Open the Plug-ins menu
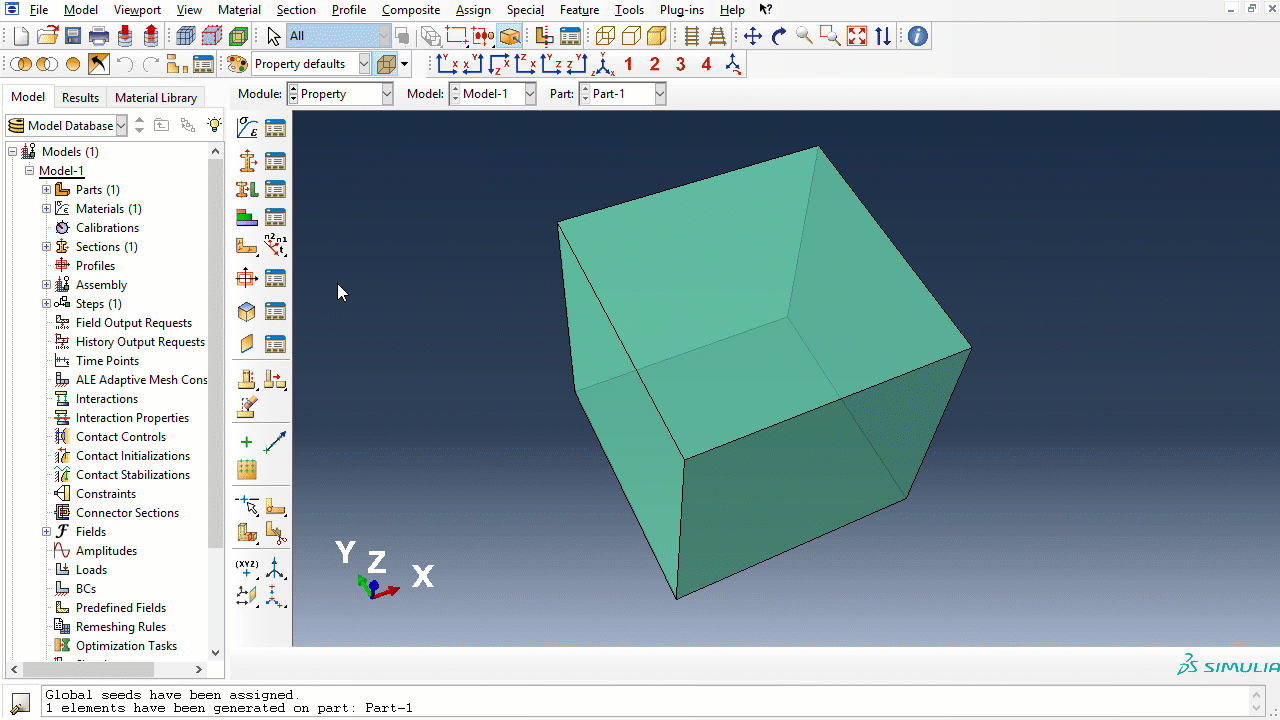This screenshot has width=1280, height=720. coord(682,10)
